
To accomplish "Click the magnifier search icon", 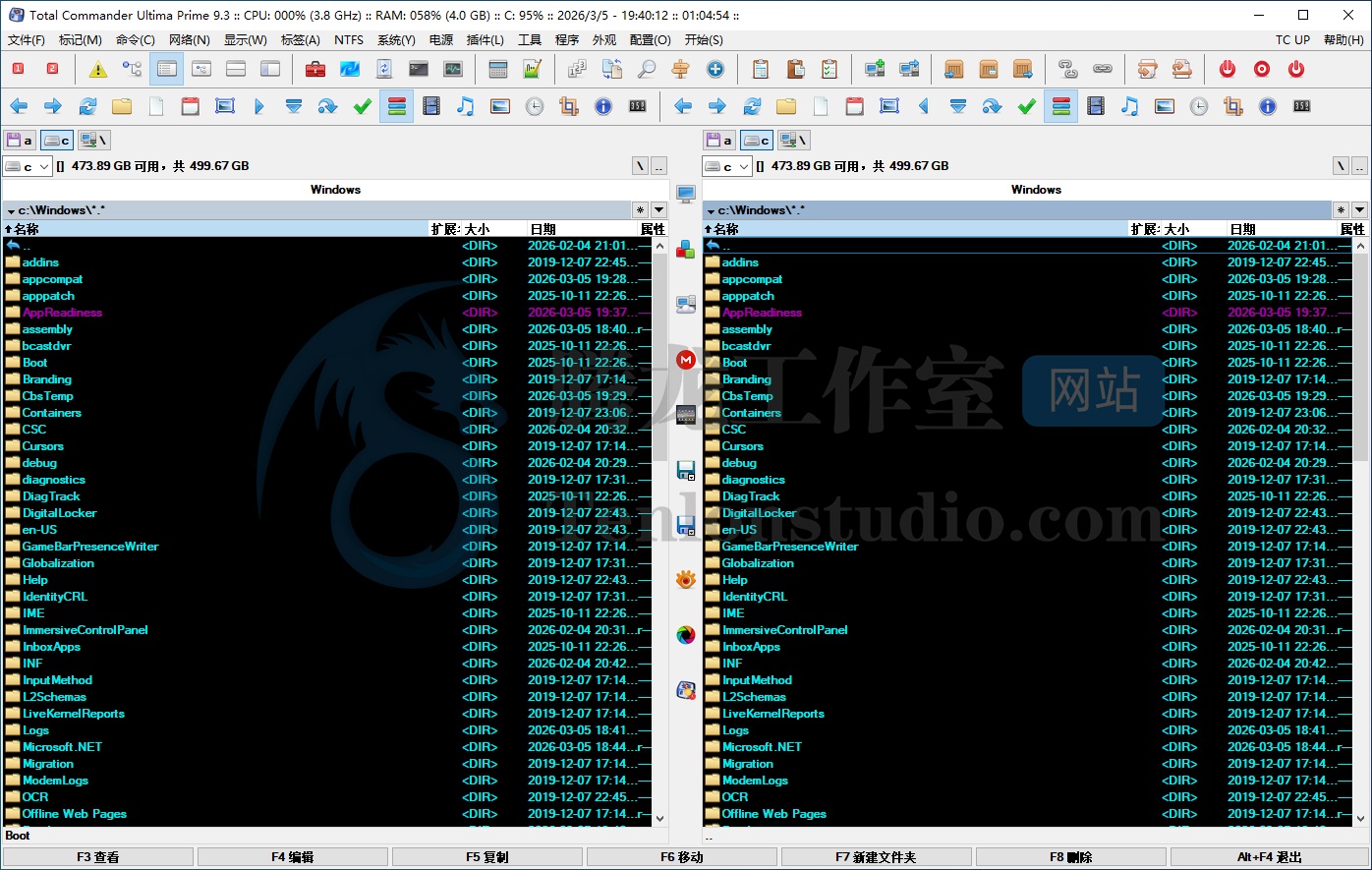I will coord(647,69).
